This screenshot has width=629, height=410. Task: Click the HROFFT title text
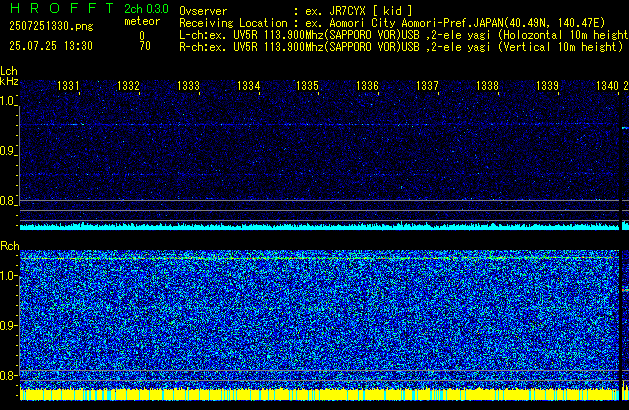coord(62,8)
